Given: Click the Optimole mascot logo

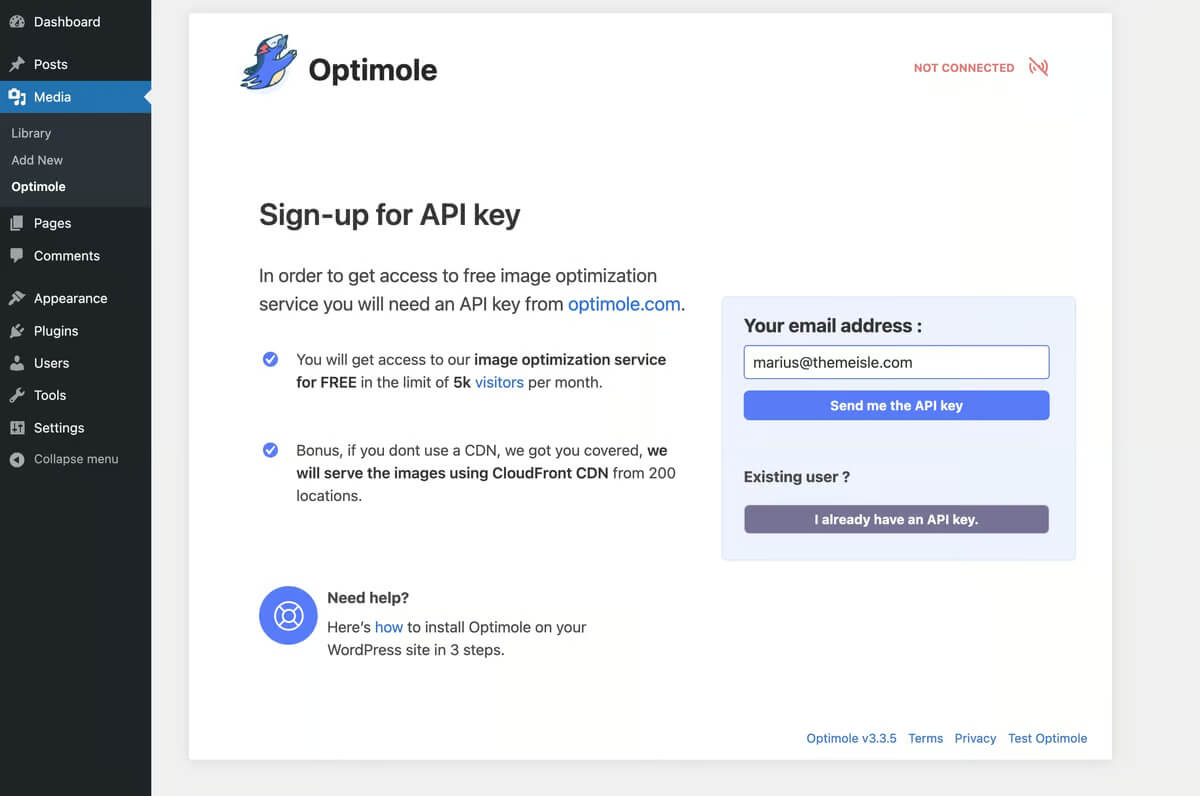Looking at the screenshot, I should 269,64.
